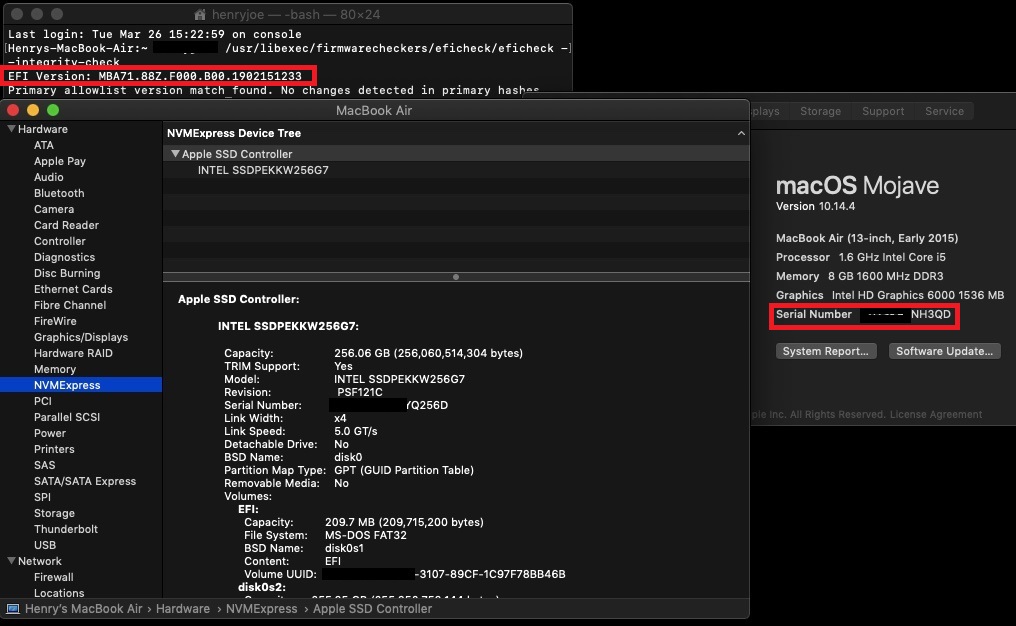Screen dimensions: 1016x626
Task: Select Card Reader in the sidebar
Action: [x=66, y=225]
